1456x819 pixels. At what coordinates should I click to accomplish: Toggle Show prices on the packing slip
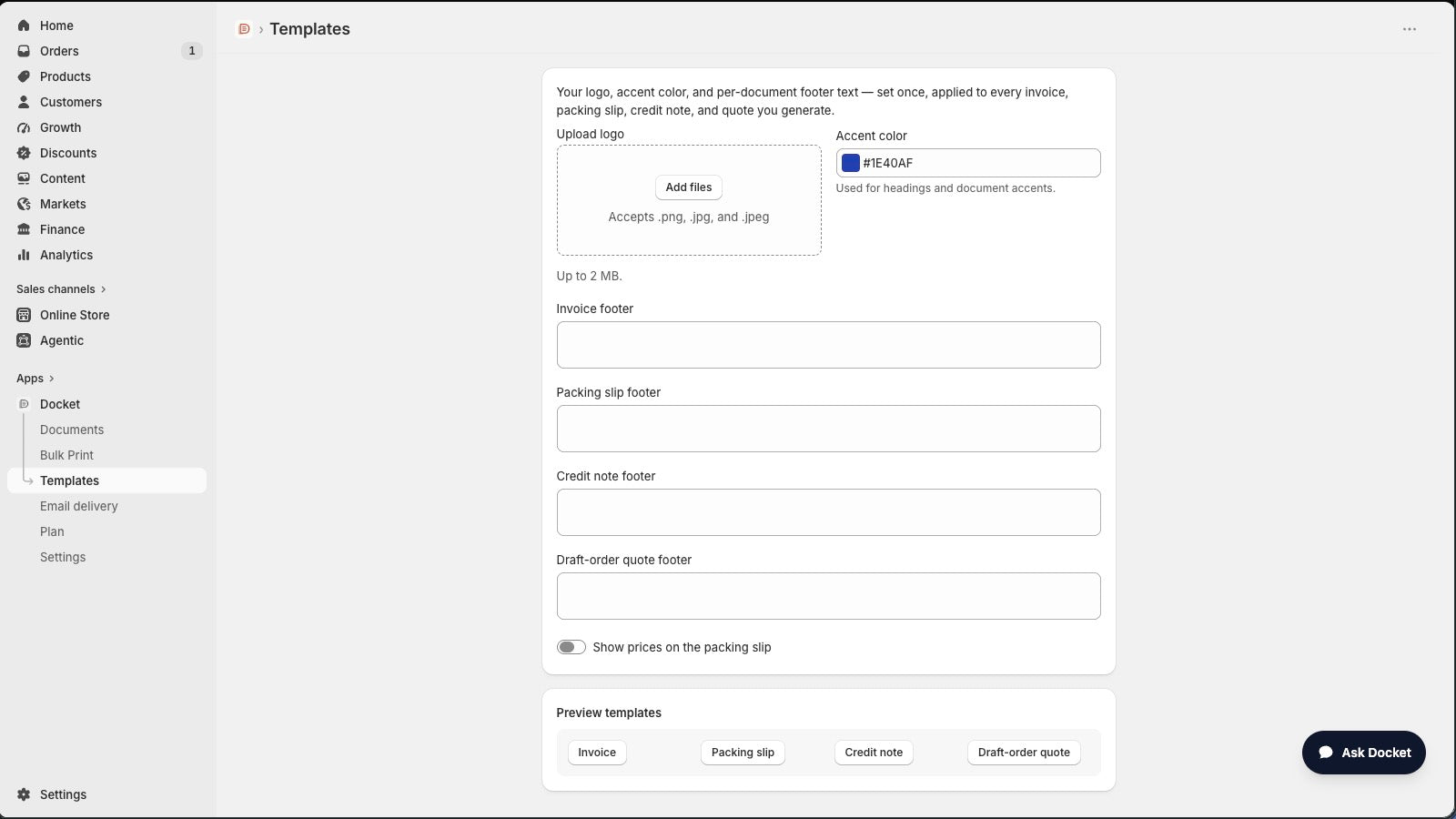click(x=571, y=647)
